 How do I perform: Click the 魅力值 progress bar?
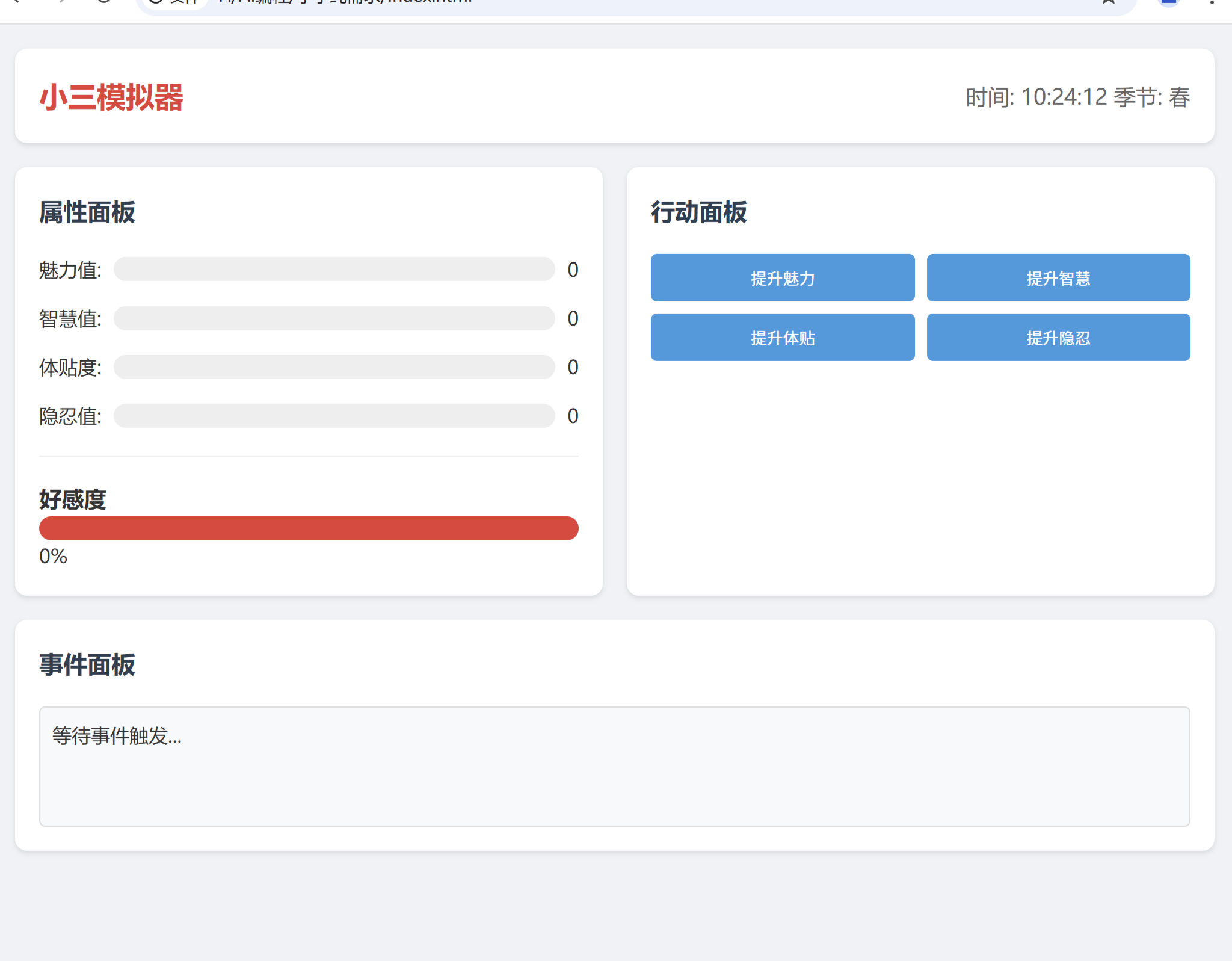point(334,269)
